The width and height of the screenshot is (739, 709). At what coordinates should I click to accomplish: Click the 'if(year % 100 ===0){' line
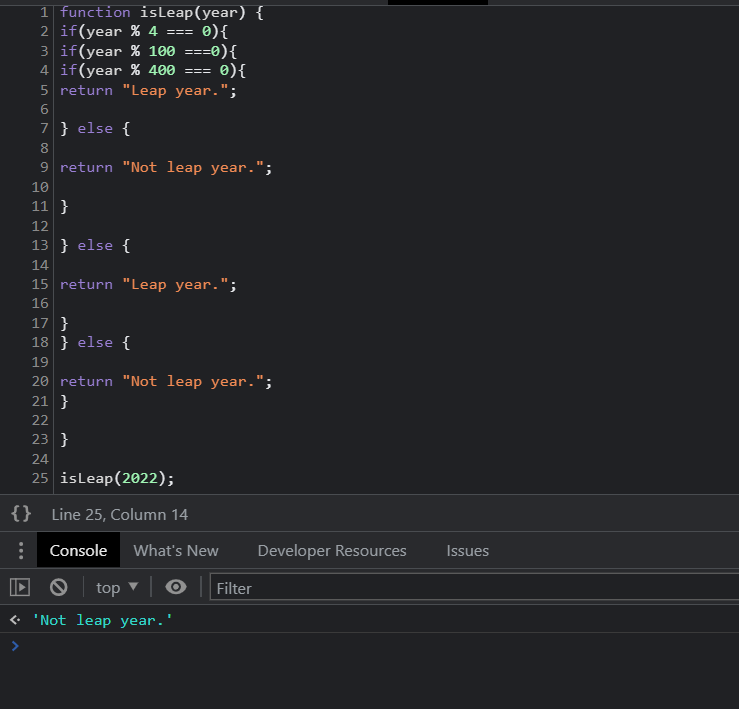coord(148,51)
